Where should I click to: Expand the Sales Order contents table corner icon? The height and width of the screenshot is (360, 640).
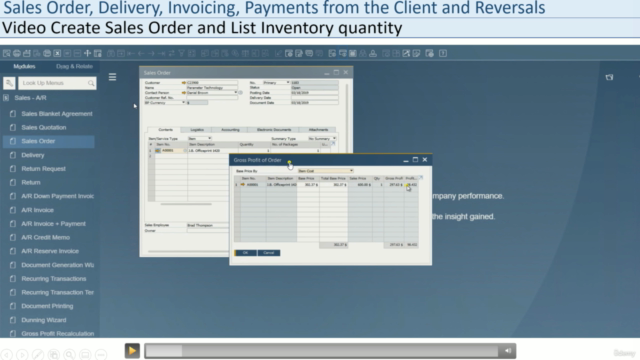333,144
